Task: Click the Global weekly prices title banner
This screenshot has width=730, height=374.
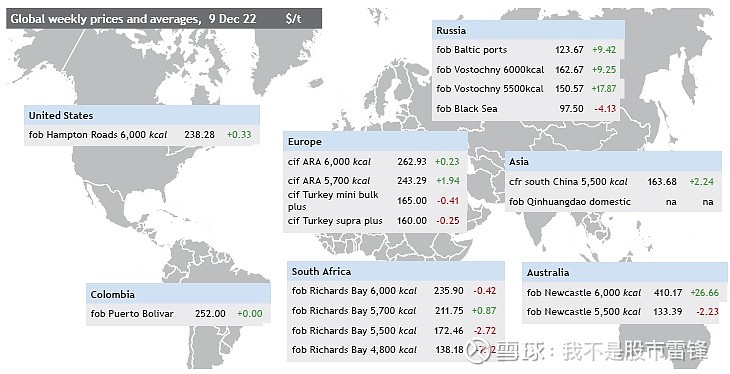Action: (164, 19)
